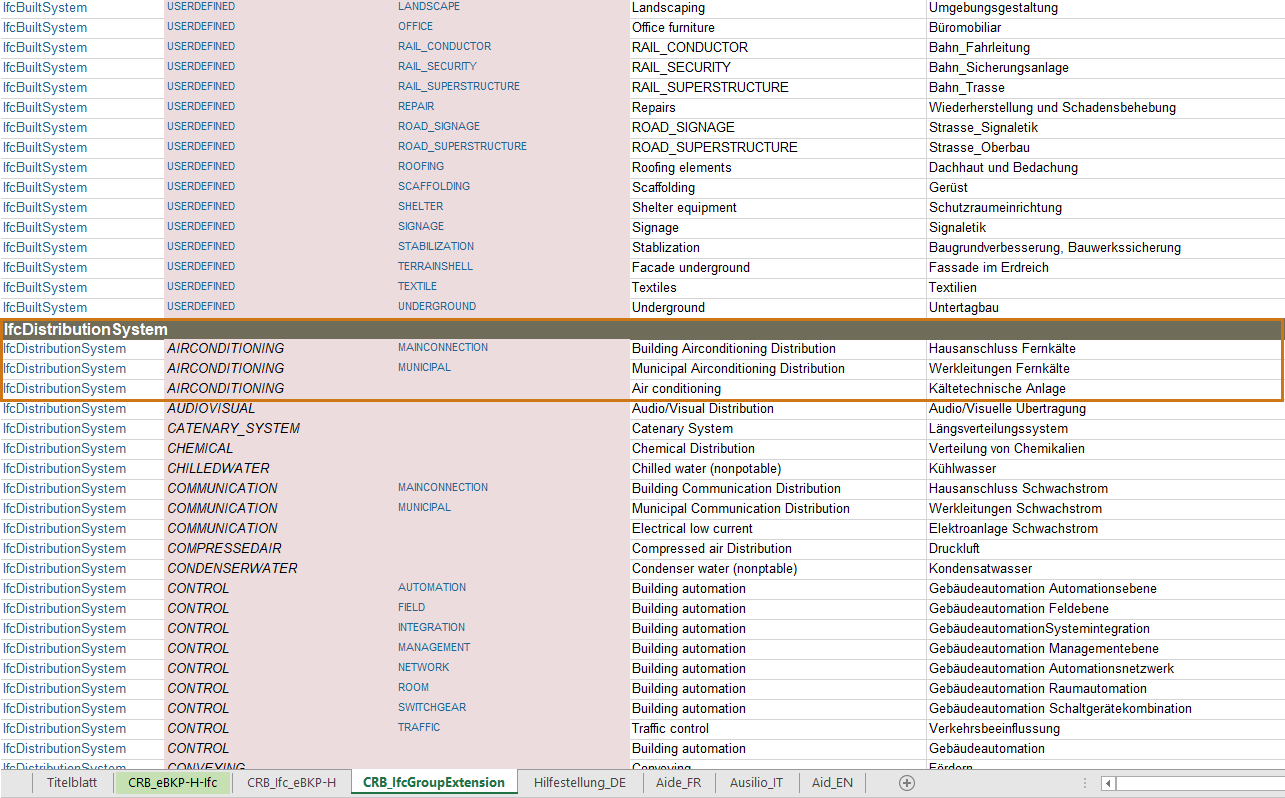Add a new sheet with the plus button
The image size is (1285, 798).
pos(907,783)
